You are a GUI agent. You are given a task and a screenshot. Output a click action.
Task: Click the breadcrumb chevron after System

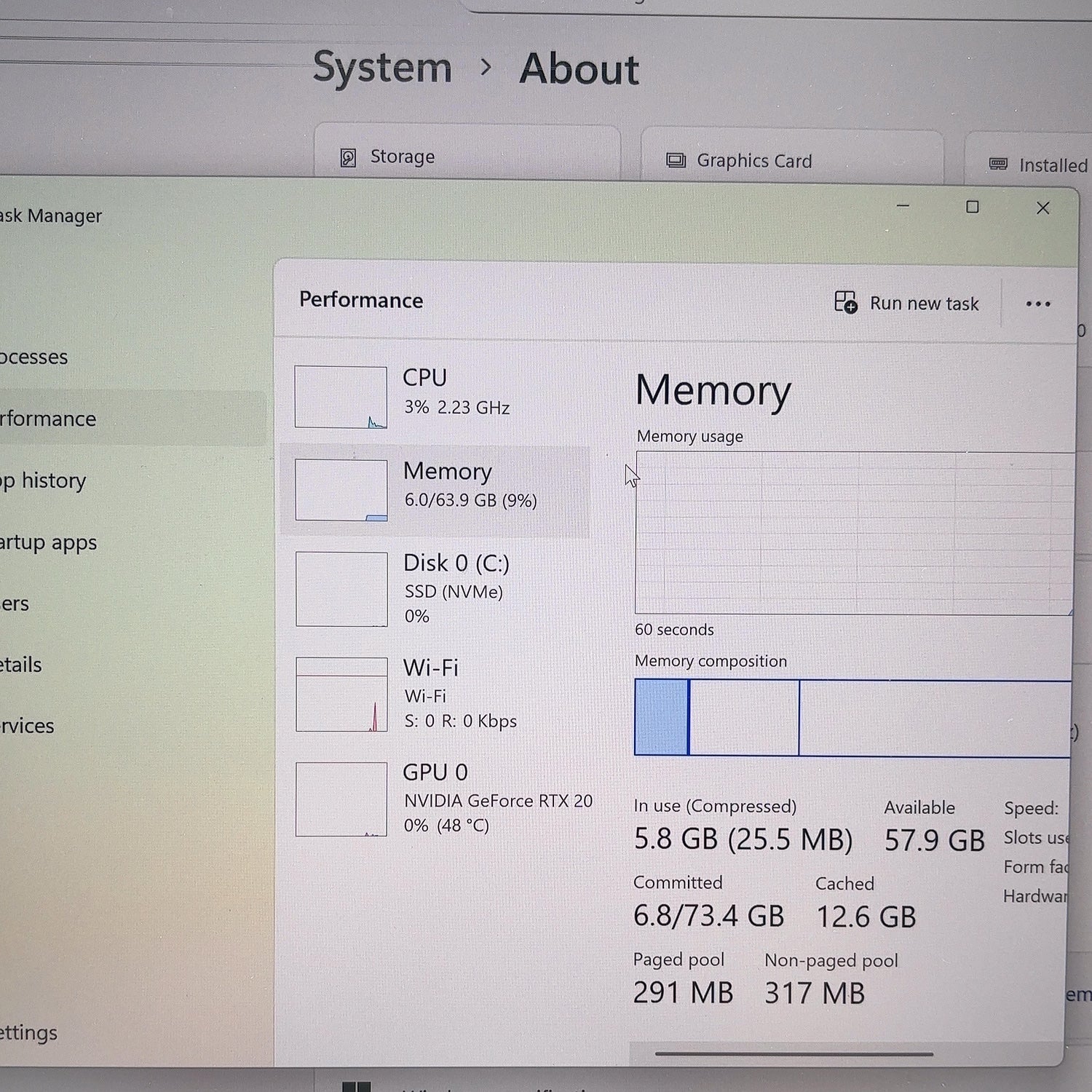[x=486, y=68]
